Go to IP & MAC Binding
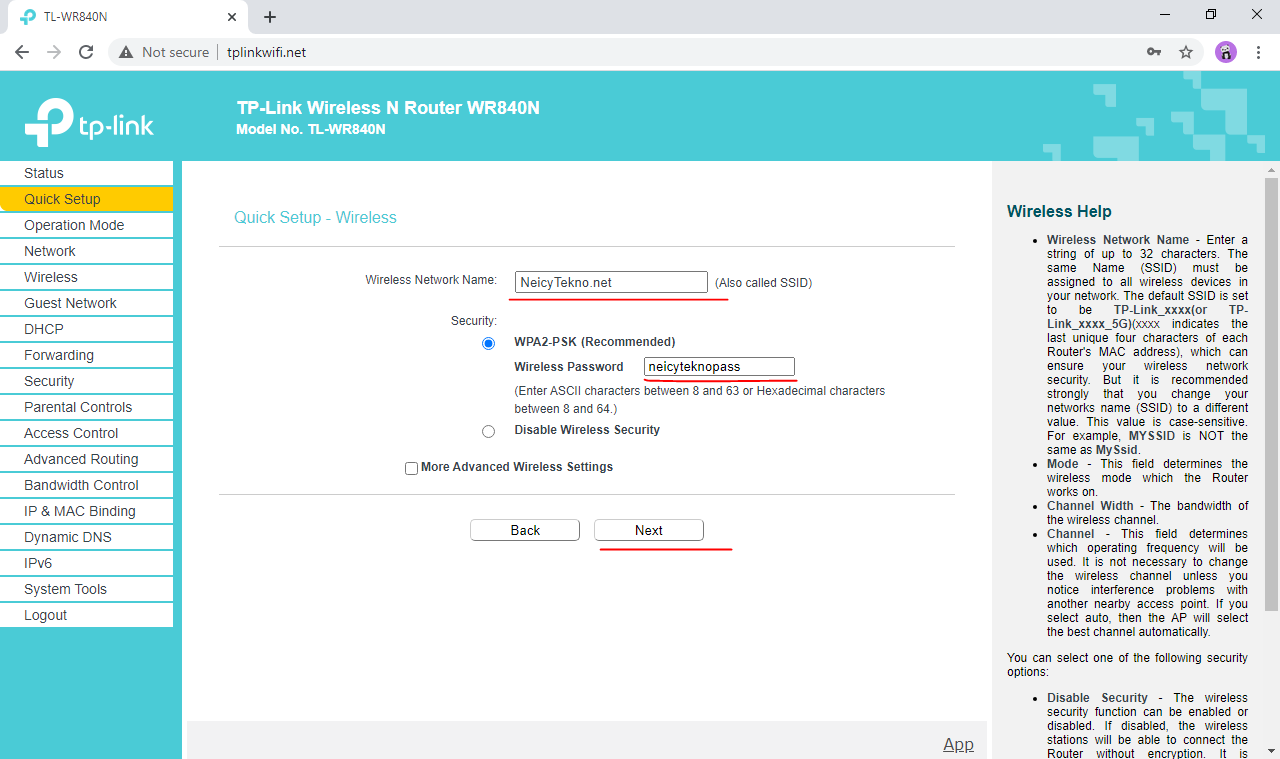This screenshot has height=759, width=1280. click(x=86, y=511)
